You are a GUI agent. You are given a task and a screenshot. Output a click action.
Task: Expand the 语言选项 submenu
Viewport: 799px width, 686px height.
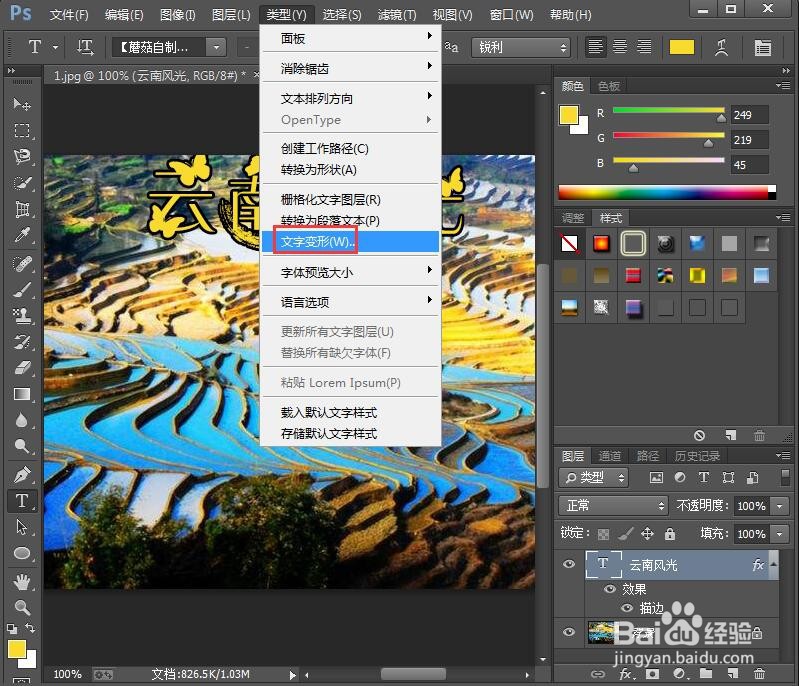pyautogui.click(x=351, y=302)
